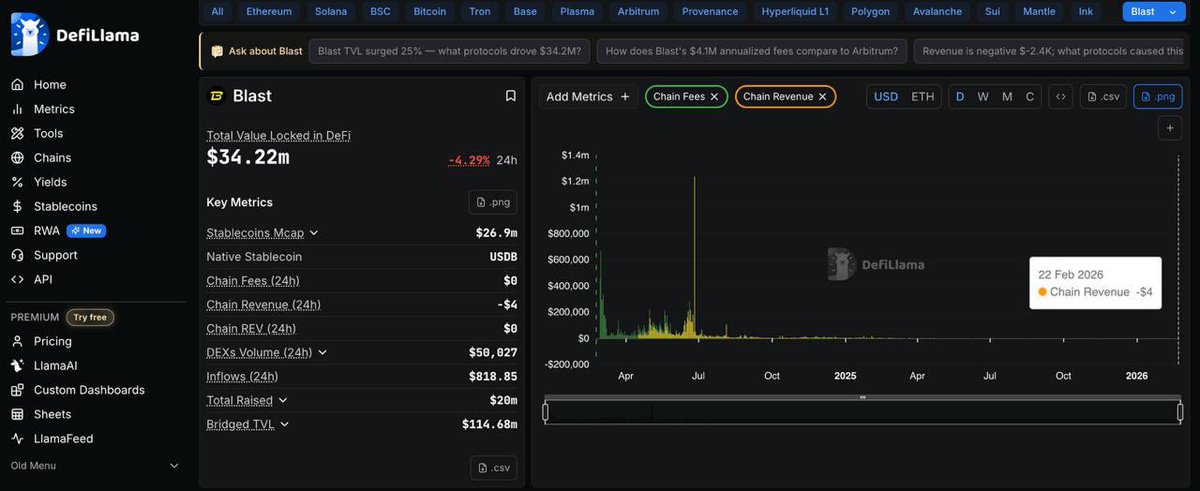Screen dimensions: 1200x491
Task: Click the Pricing person icon
Action: tap(17, 341)
